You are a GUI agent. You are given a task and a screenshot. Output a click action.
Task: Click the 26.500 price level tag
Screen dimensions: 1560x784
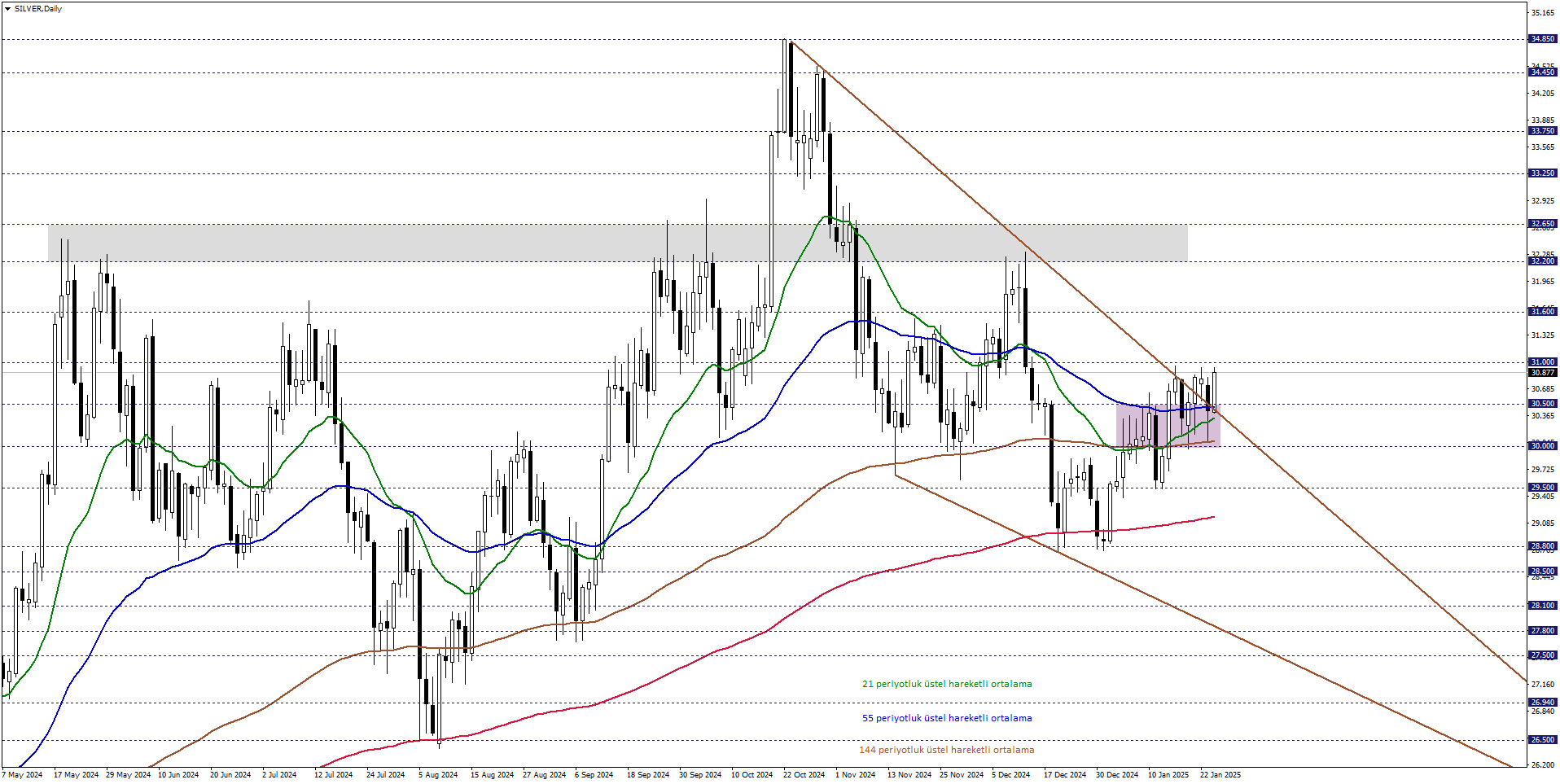[x=1543, y=740]
